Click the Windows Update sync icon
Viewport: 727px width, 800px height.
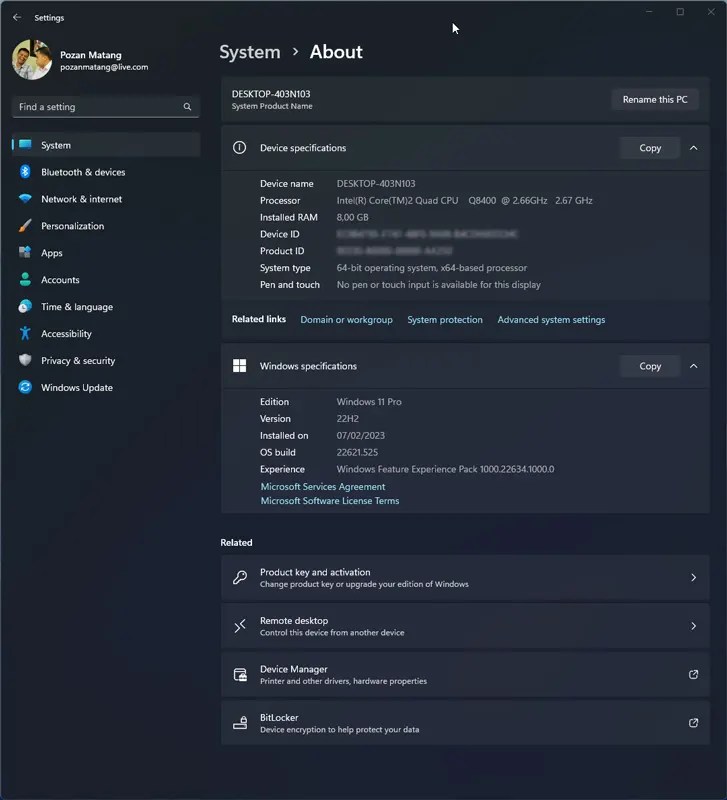pyautogui.click(x=25, y=387)
